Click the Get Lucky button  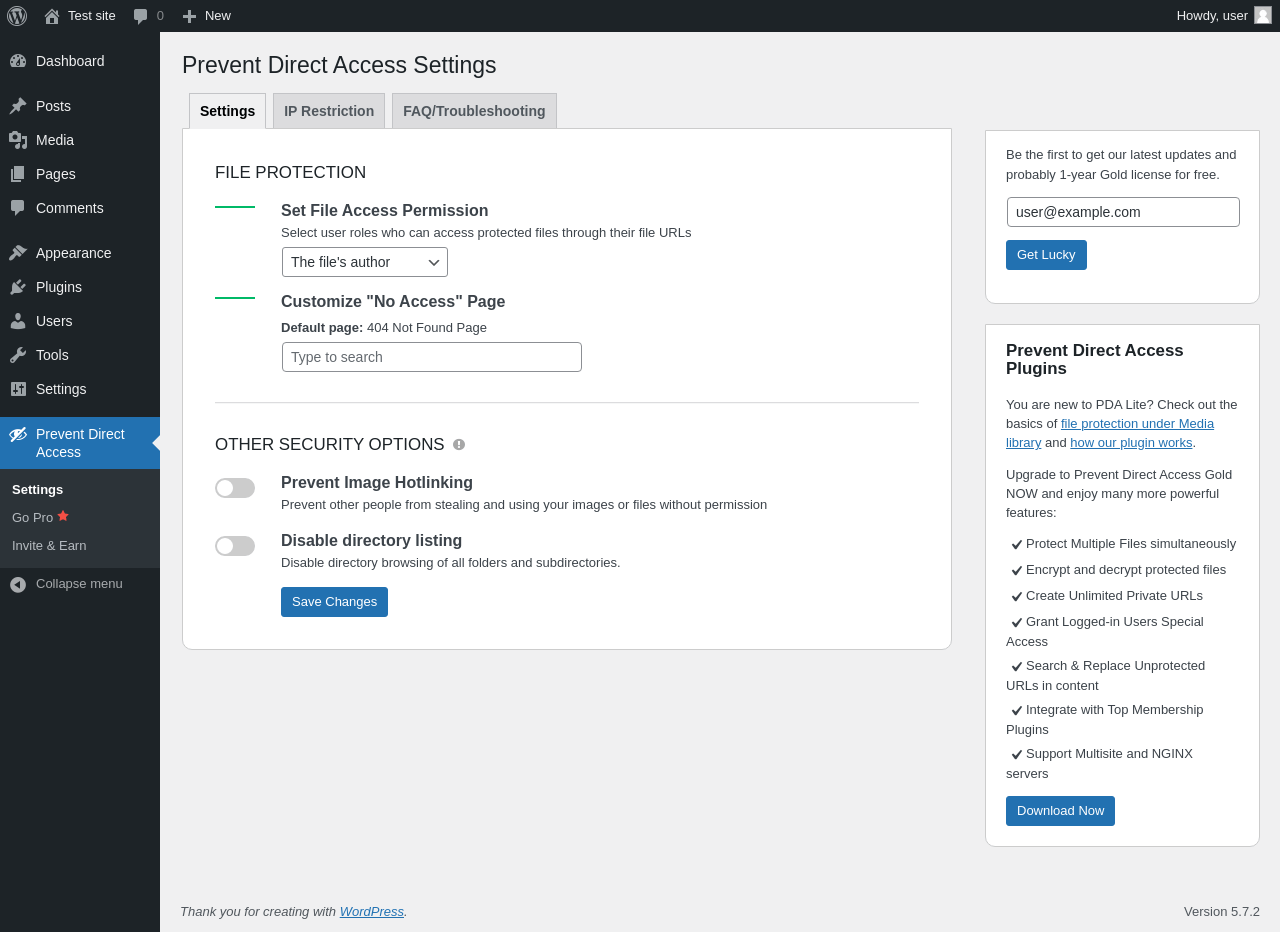coord(1046,255)
